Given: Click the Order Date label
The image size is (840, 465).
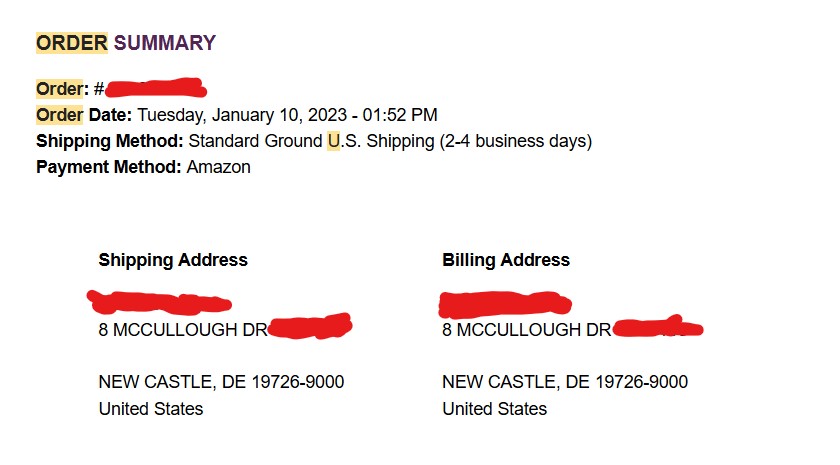Looking at the screenshot, I should tap(84, 115).
